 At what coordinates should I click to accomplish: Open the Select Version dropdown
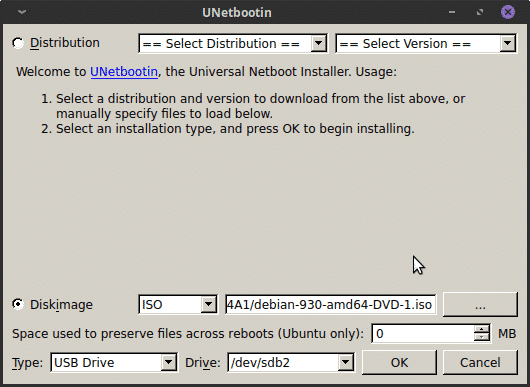426,43
